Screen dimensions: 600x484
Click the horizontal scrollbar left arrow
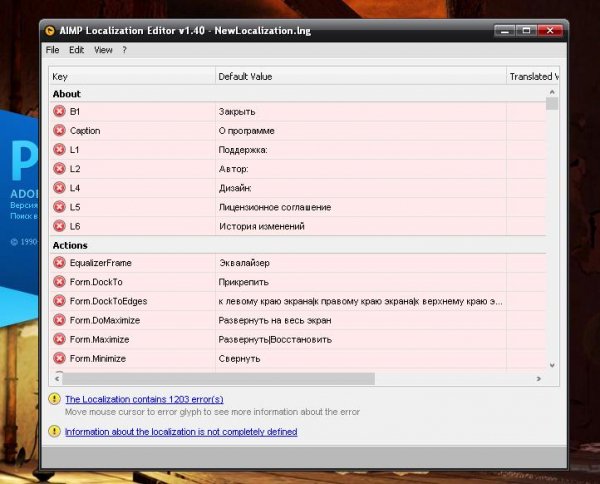pyautogui.click(x=57, y=378)
